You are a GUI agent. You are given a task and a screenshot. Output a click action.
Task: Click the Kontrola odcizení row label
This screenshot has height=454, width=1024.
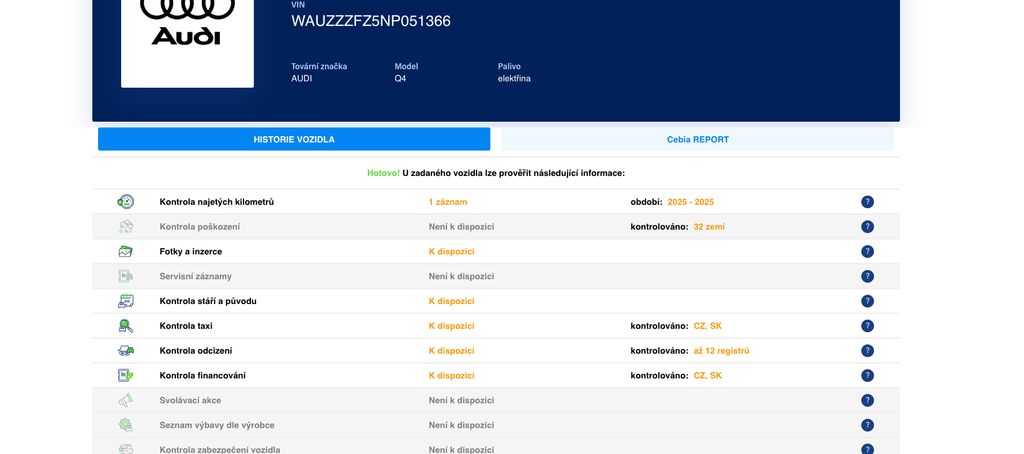[202, 351]
